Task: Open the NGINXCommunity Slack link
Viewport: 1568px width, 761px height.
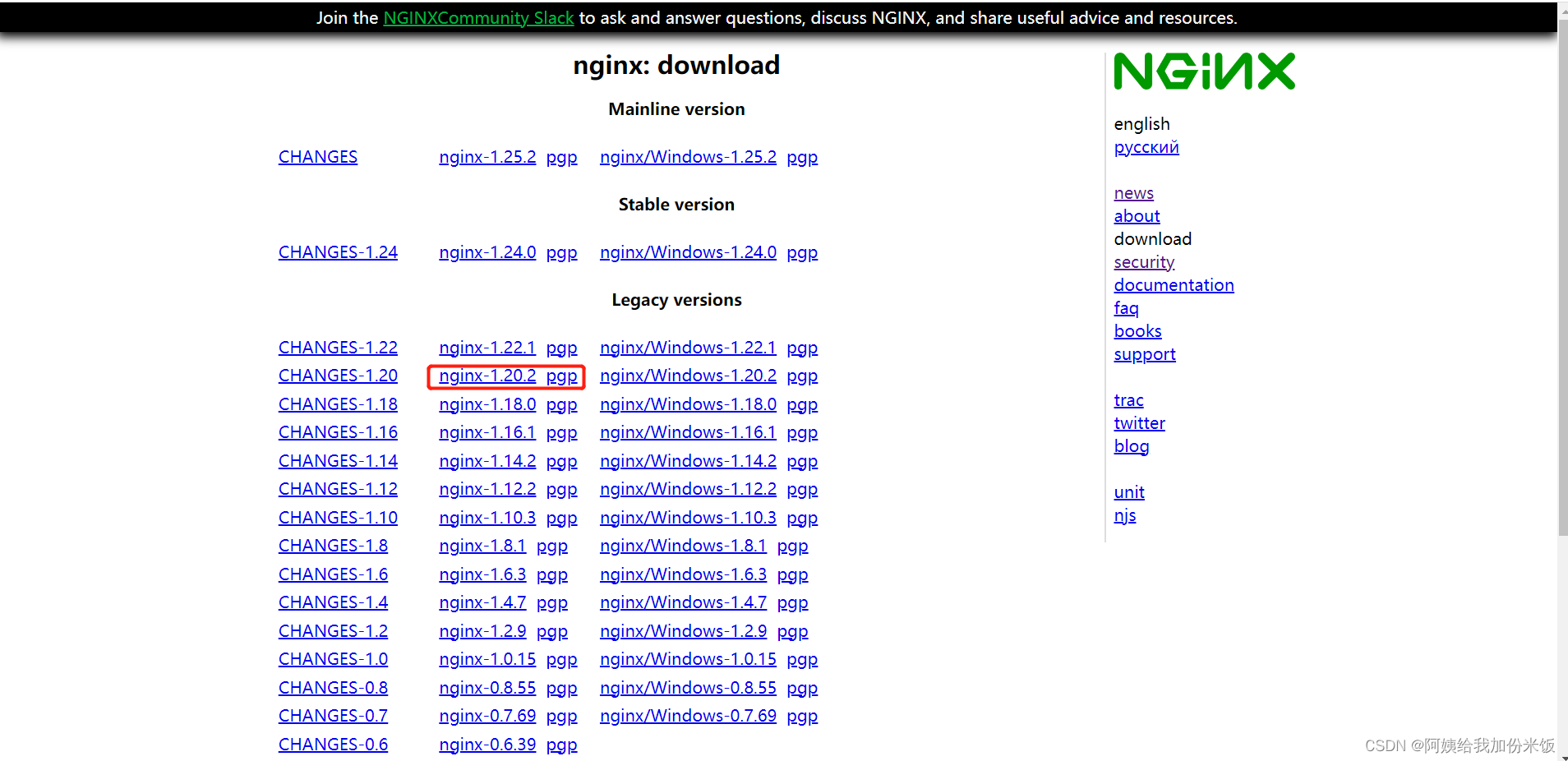Action: click(x=478, y=17)
